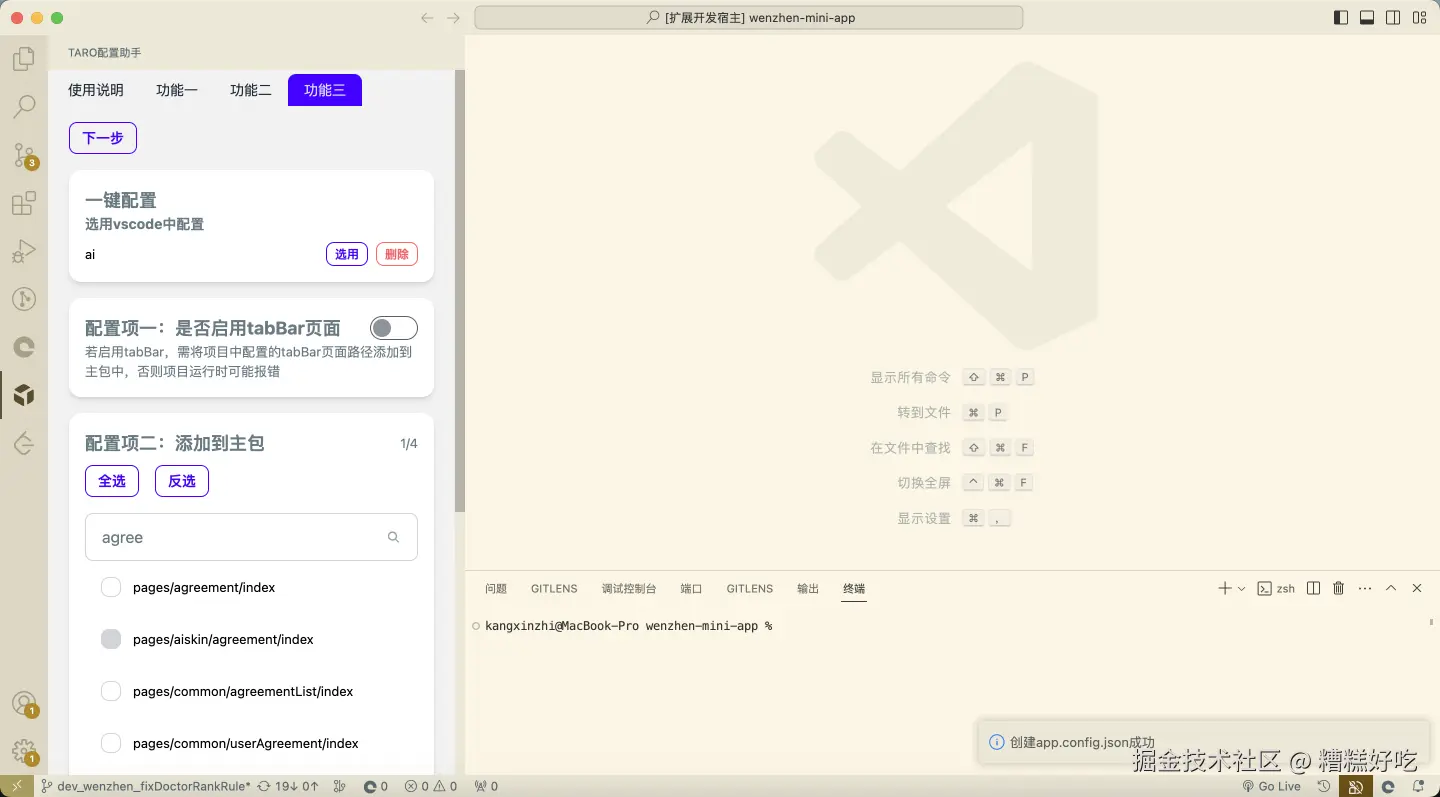
Task: Click the sync changes 19↓ 0↑ indicator
Action: point(289,786)
